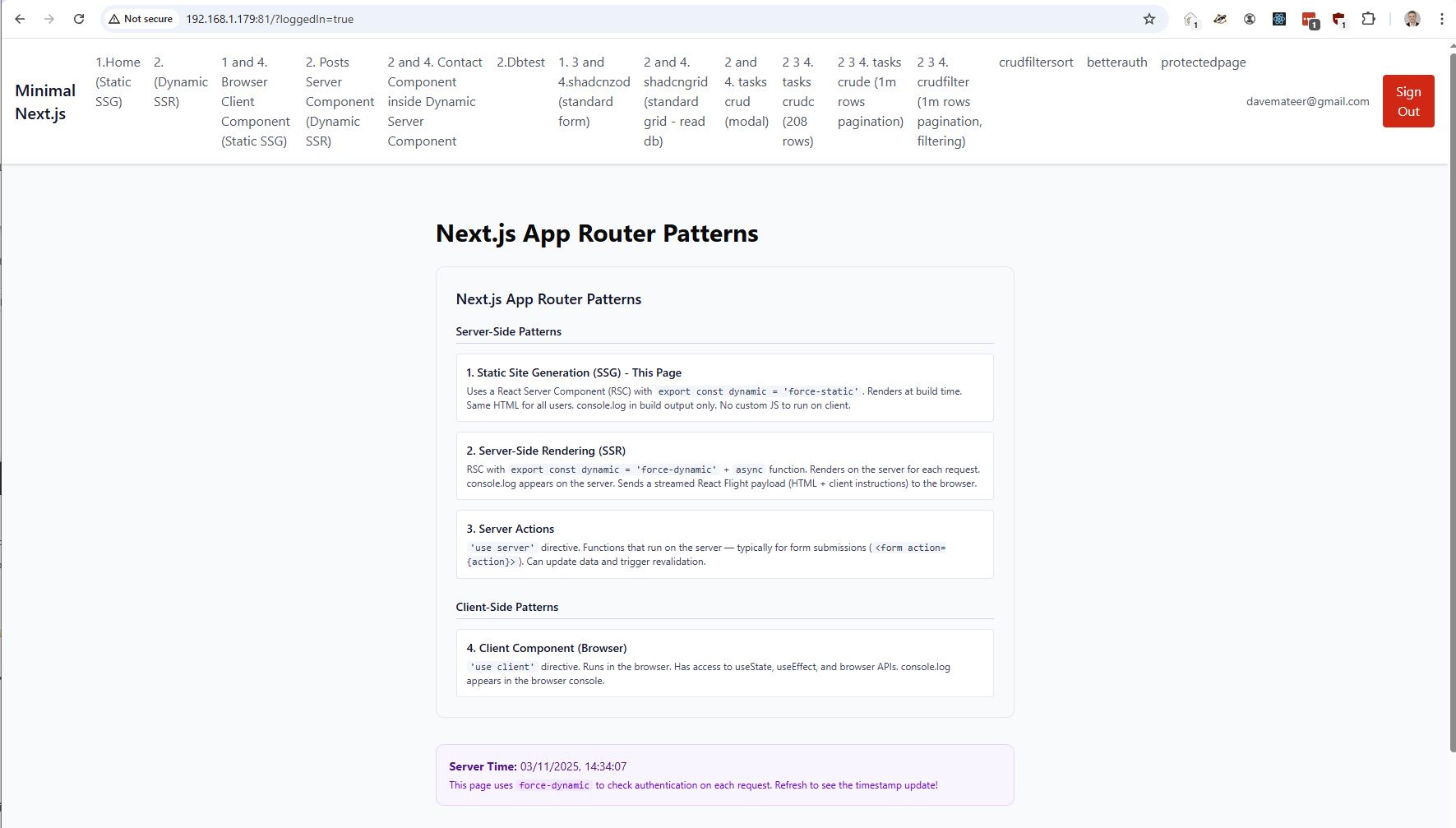This screenshot has width=1456, height=828.
Task: Click the red password manager extension icon
Action: (x=1309, y=19)
